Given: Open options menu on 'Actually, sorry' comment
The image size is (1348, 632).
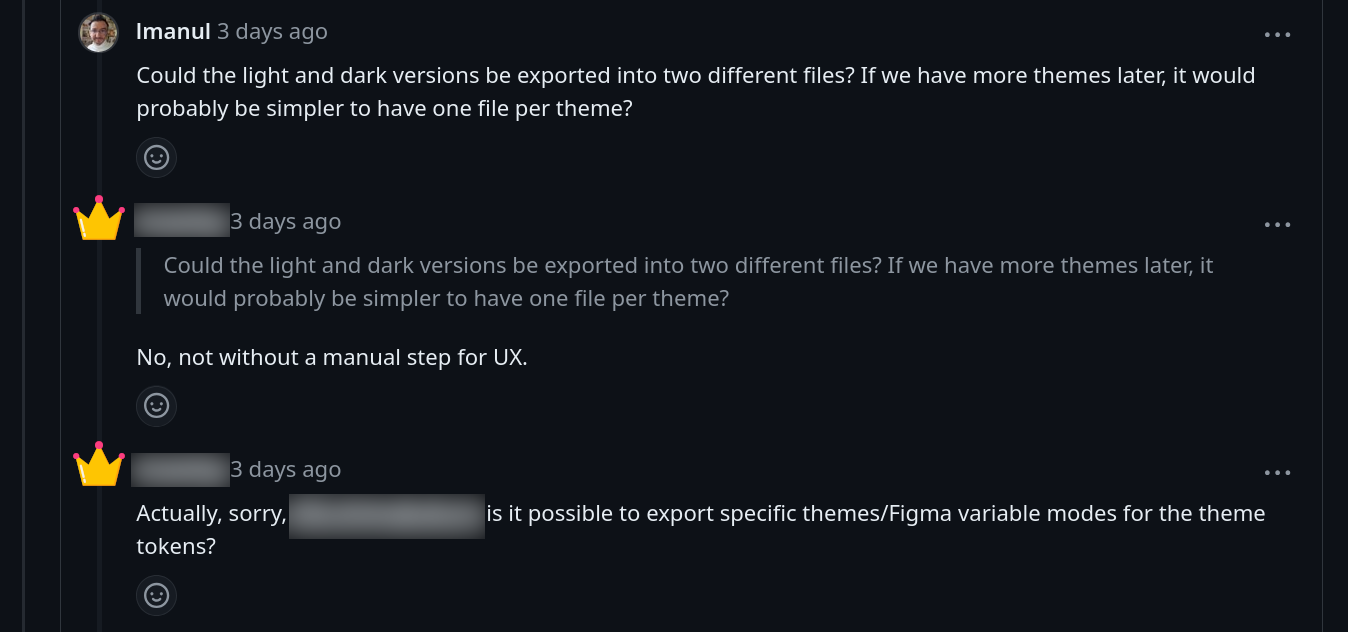Looking at the screenshot, I should pos(1277,472).
